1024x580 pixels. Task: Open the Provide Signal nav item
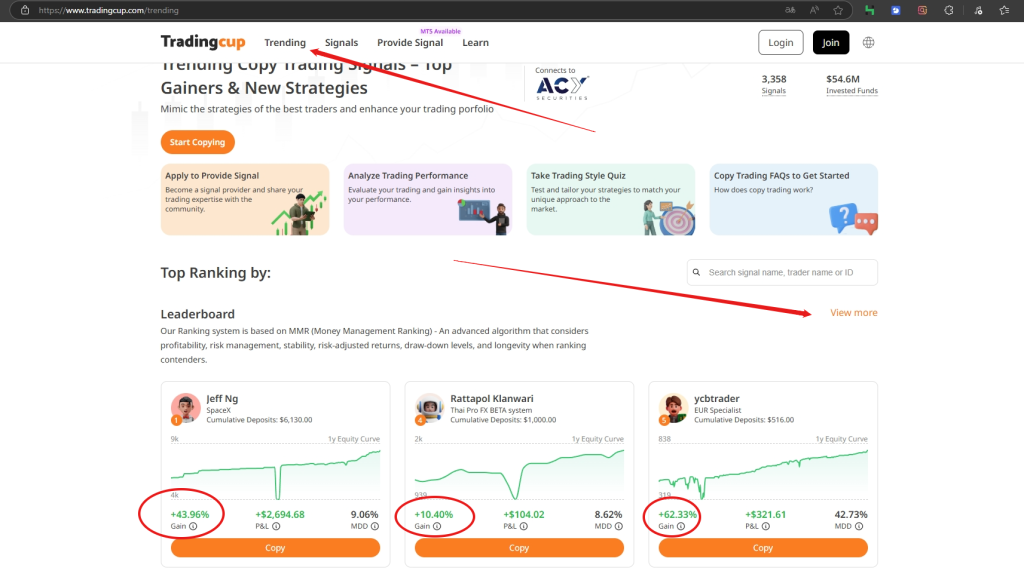click(x=410, y=43)
